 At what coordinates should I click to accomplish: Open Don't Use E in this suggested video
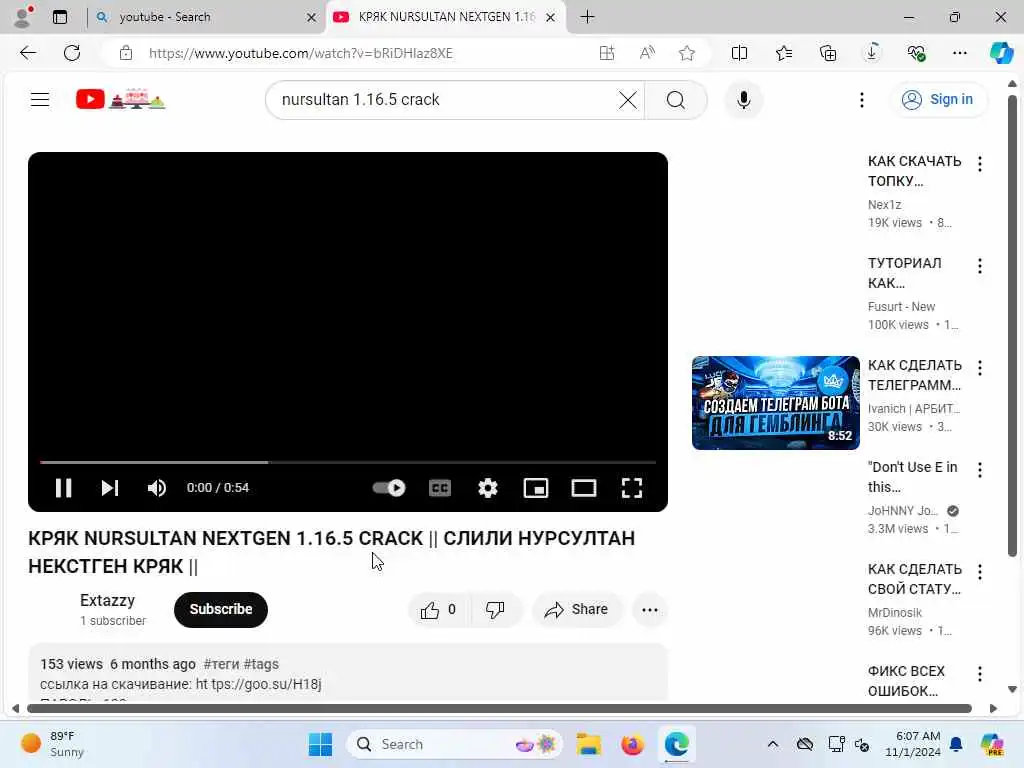pos(912,477)
